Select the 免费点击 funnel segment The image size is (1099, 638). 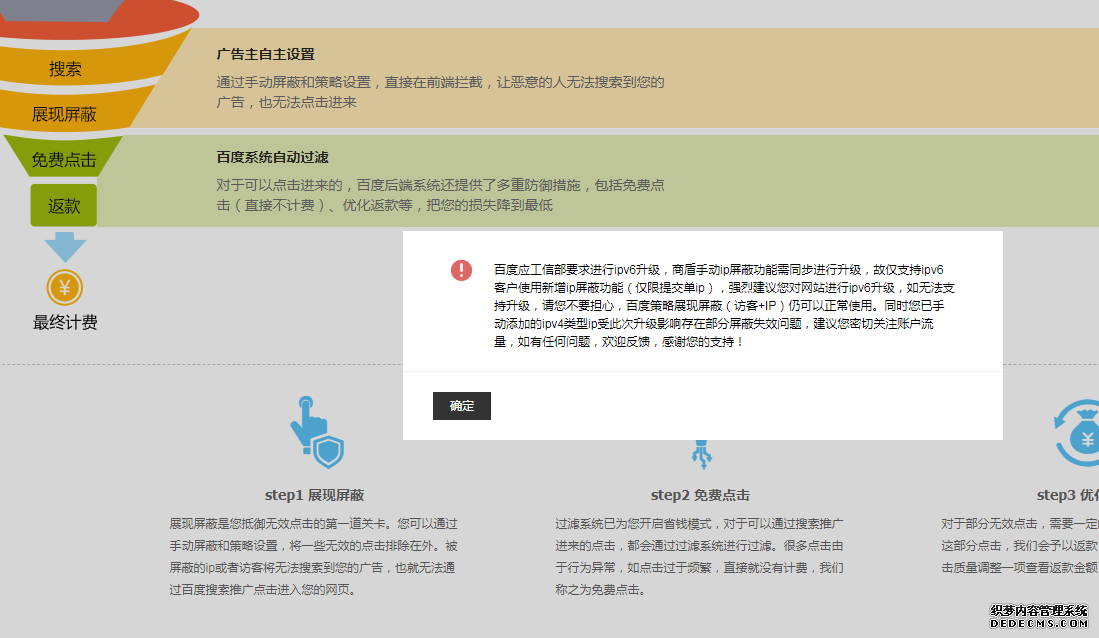64,159
